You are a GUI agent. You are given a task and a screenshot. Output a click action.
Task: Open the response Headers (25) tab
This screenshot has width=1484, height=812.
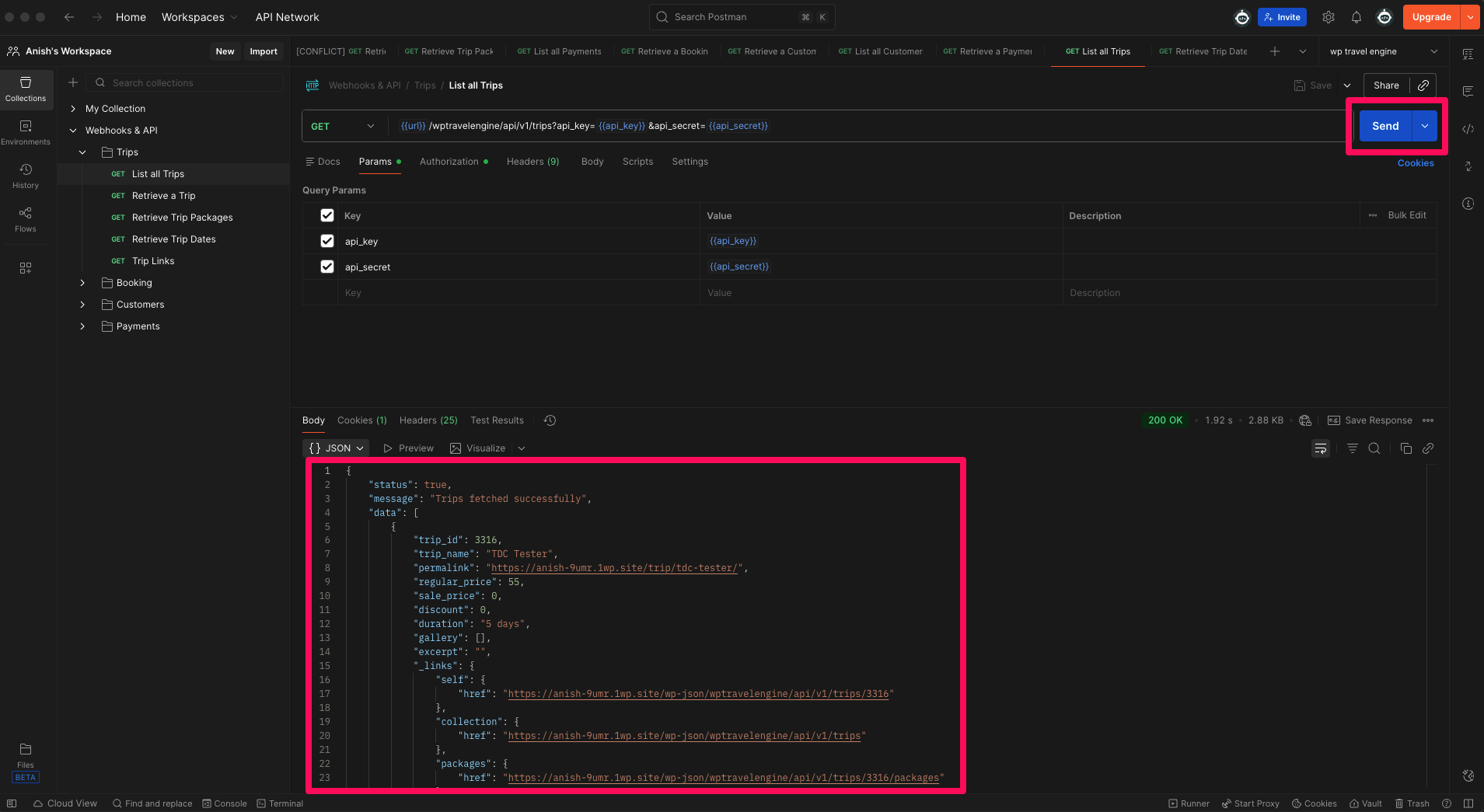point(428,420)
